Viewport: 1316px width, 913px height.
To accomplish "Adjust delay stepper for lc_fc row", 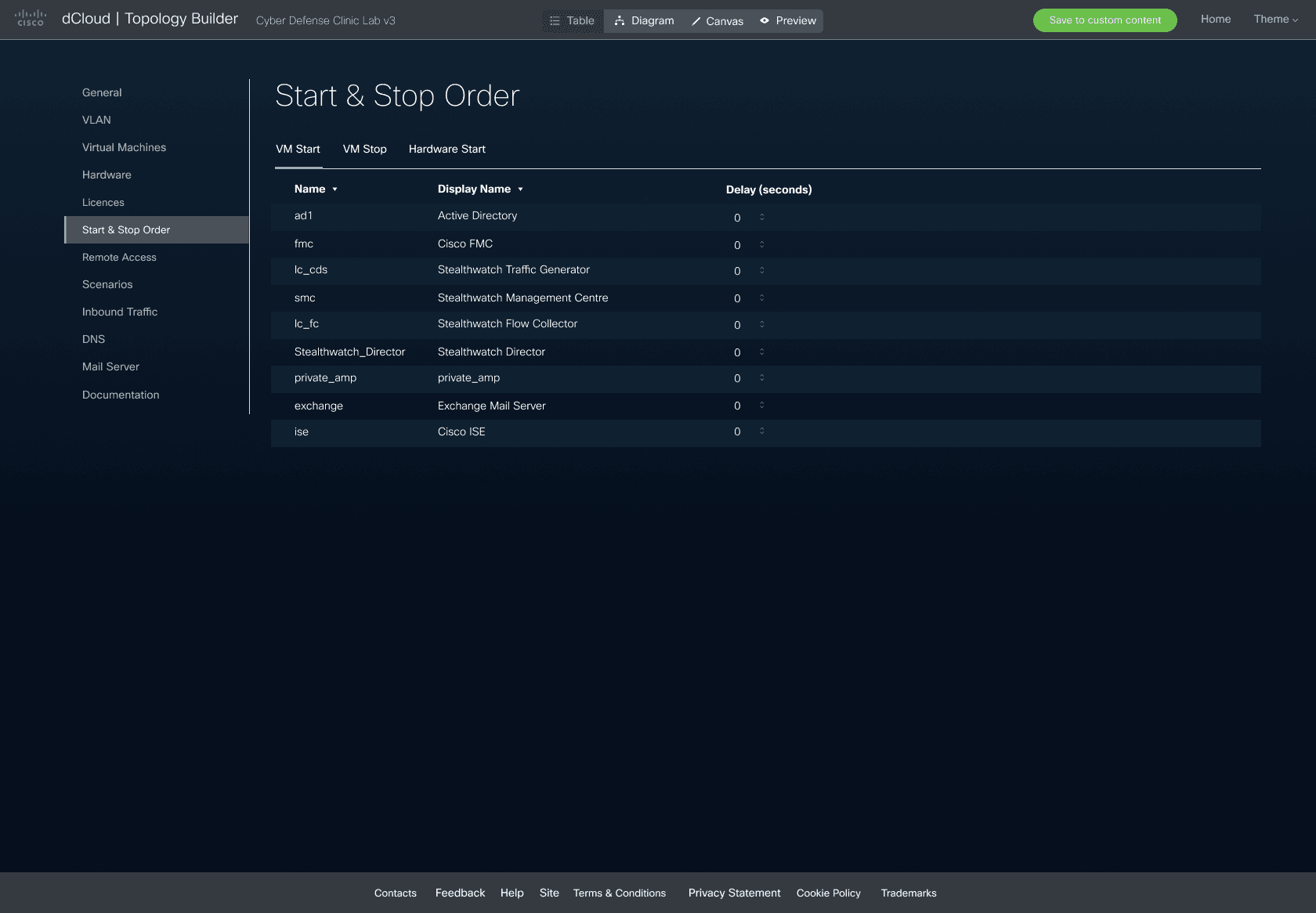I will (761, 324).
